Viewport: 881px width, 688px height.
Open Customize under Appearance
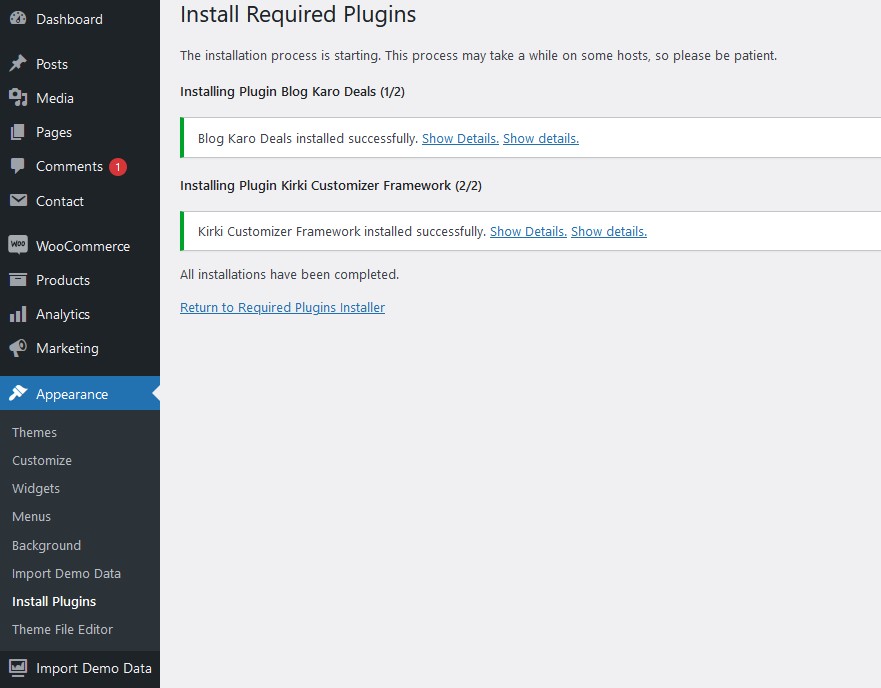42,460
